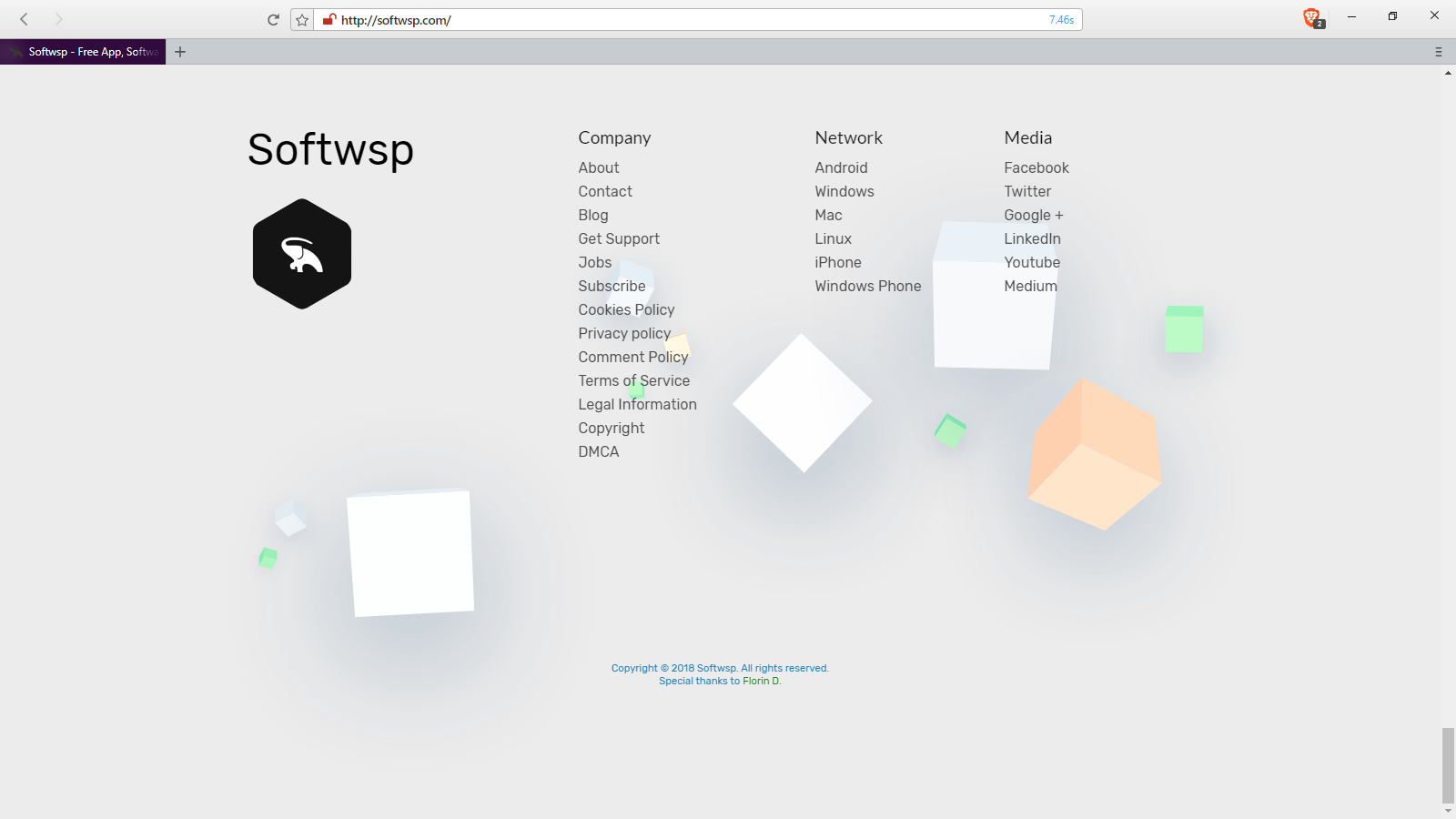Open the Android network link

click(842, 167)
